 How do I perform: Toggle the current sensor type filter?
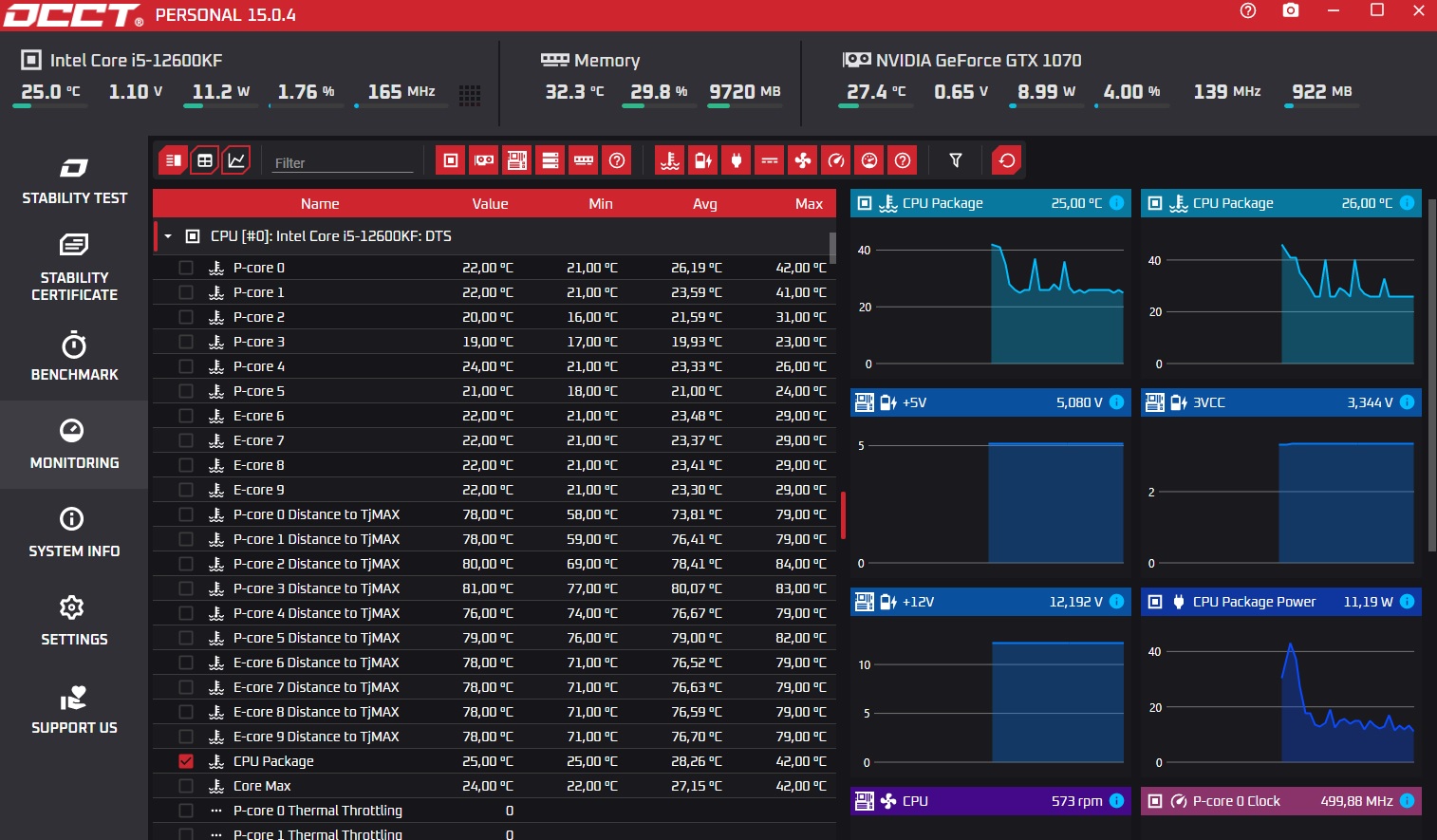(x=770, y=160)
